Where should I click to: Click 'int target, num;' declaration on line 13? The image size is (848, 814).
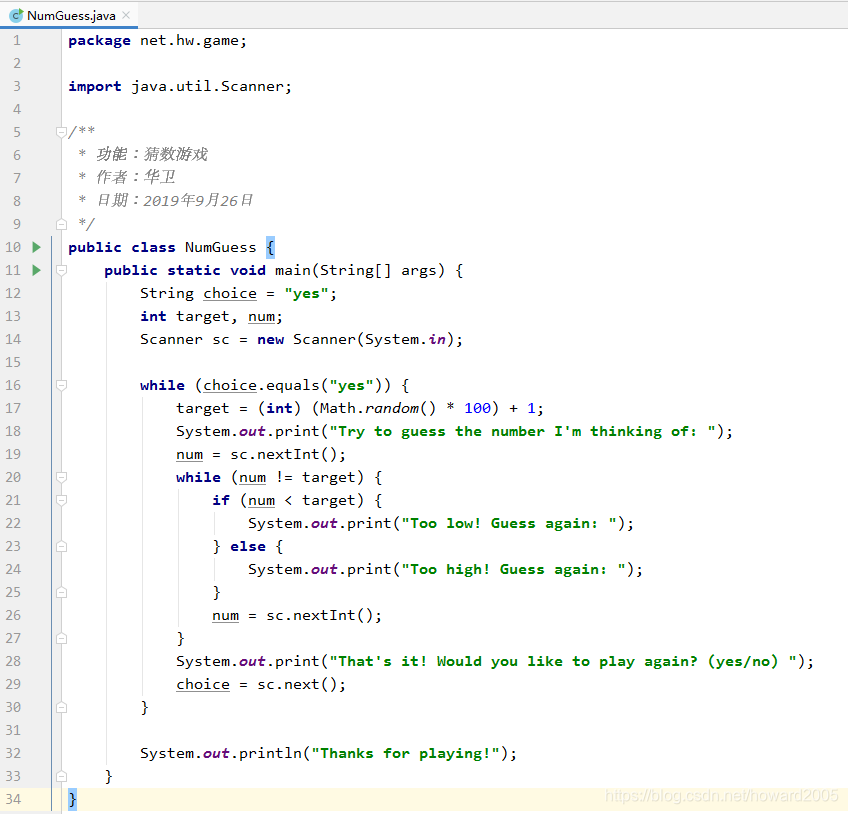211,316
